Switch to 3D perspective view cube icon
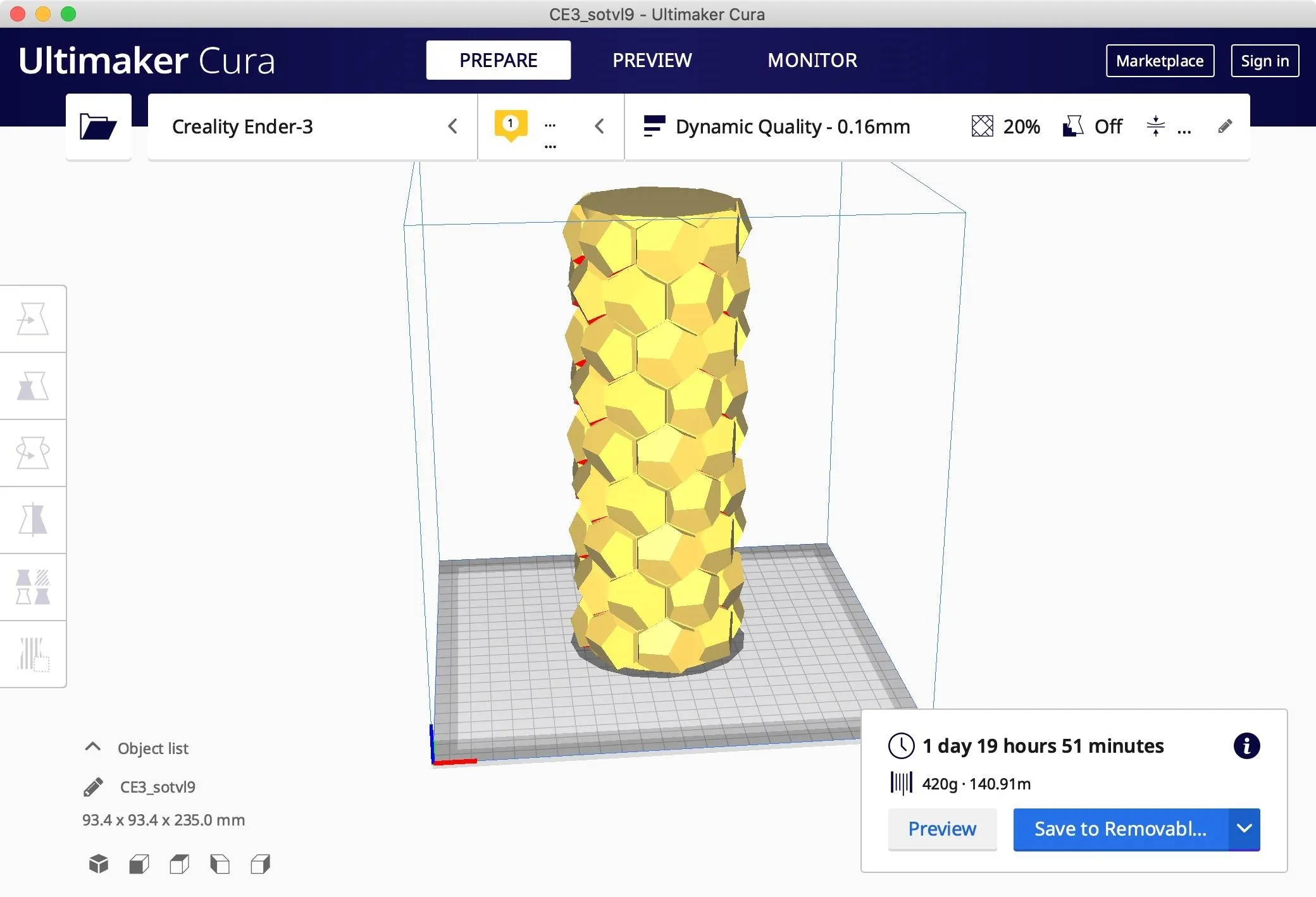The height and width of the screenshot is (897, 1316). click(x=99, y=864)
